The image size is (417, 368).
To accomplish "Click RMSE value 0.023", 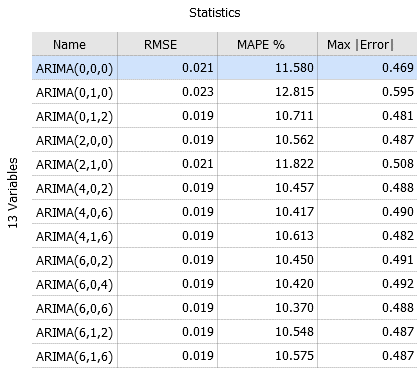I will coord(198,92).
